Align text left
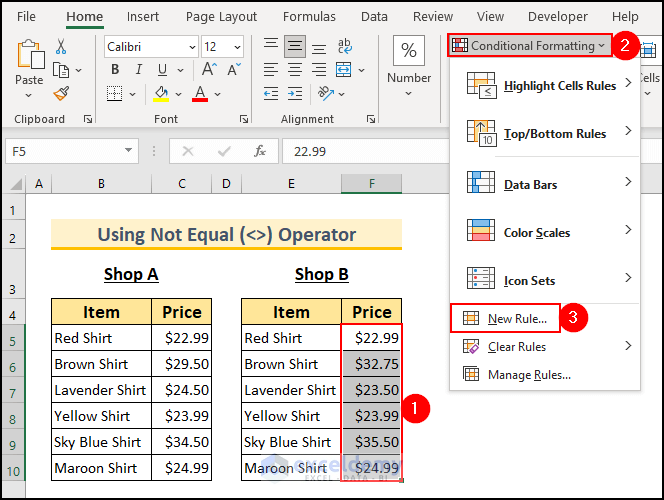This screenshot has height=500, width=664. pos(271,70)
